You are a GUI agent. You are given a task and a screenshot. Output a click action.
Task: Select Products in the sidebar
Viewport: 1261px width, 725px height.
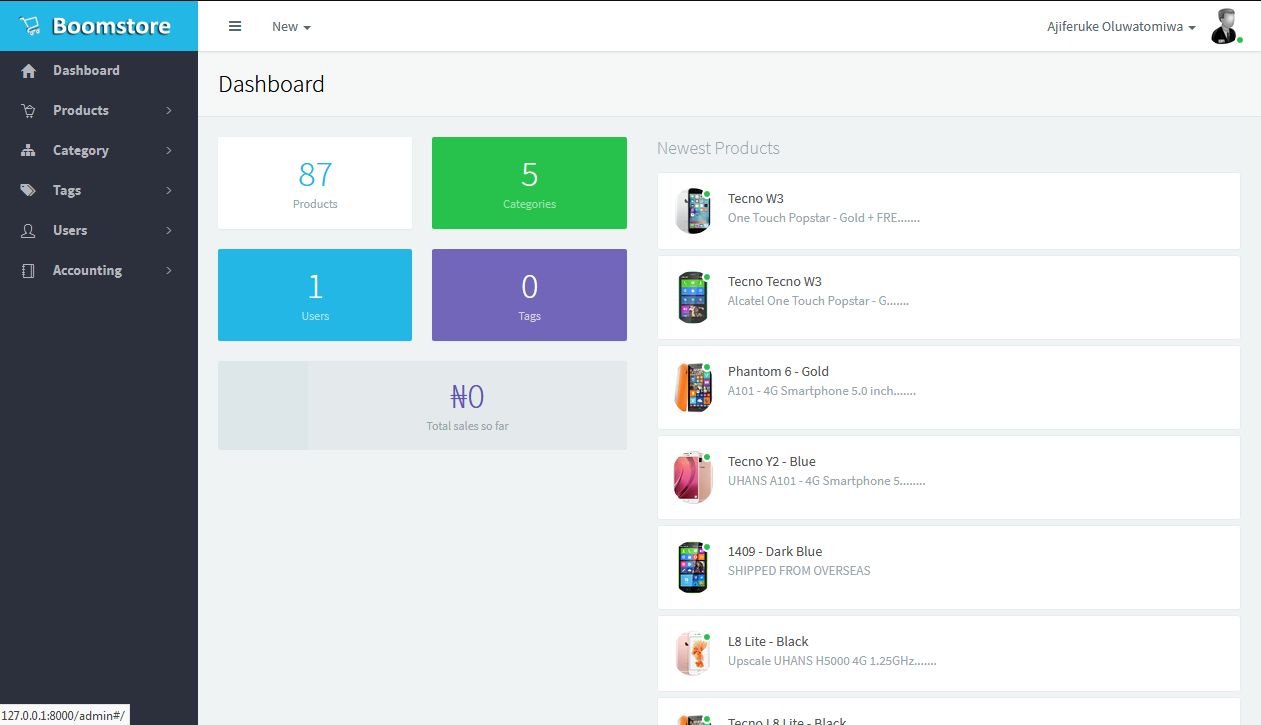click(99, 111)
